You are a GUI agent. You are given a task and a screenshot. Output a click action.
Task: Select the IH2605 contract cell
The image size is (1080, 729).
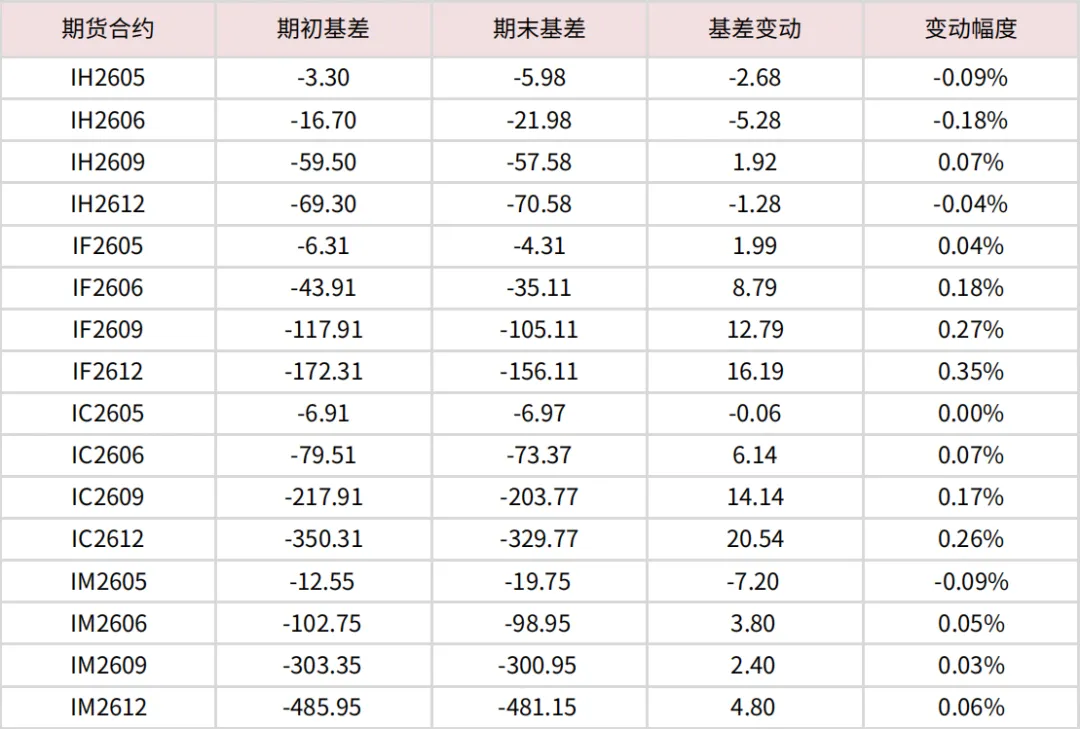pyautogui.click(x=107, y=78)
